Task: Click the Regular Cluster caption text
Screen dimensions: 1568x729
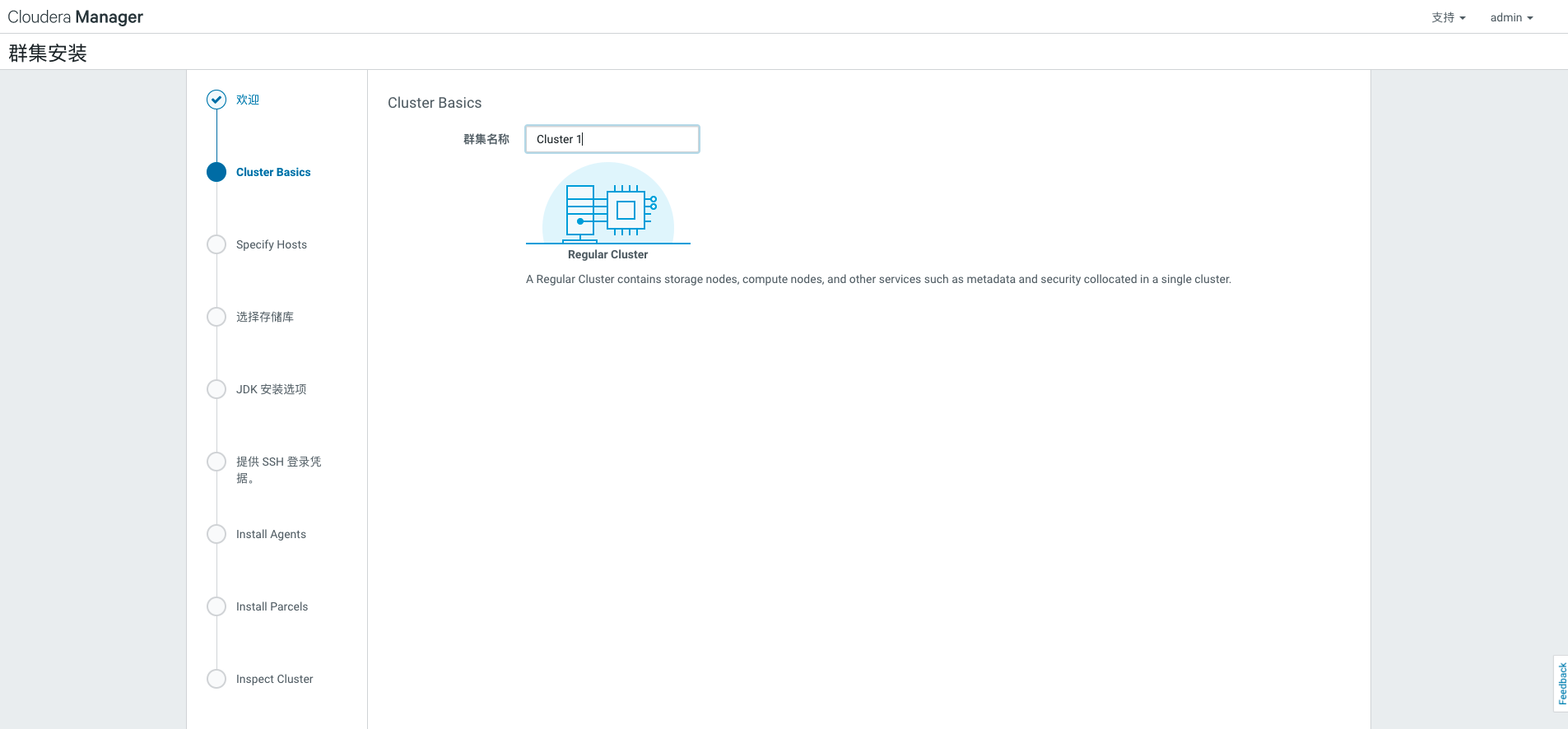Action: pos(607,254)
